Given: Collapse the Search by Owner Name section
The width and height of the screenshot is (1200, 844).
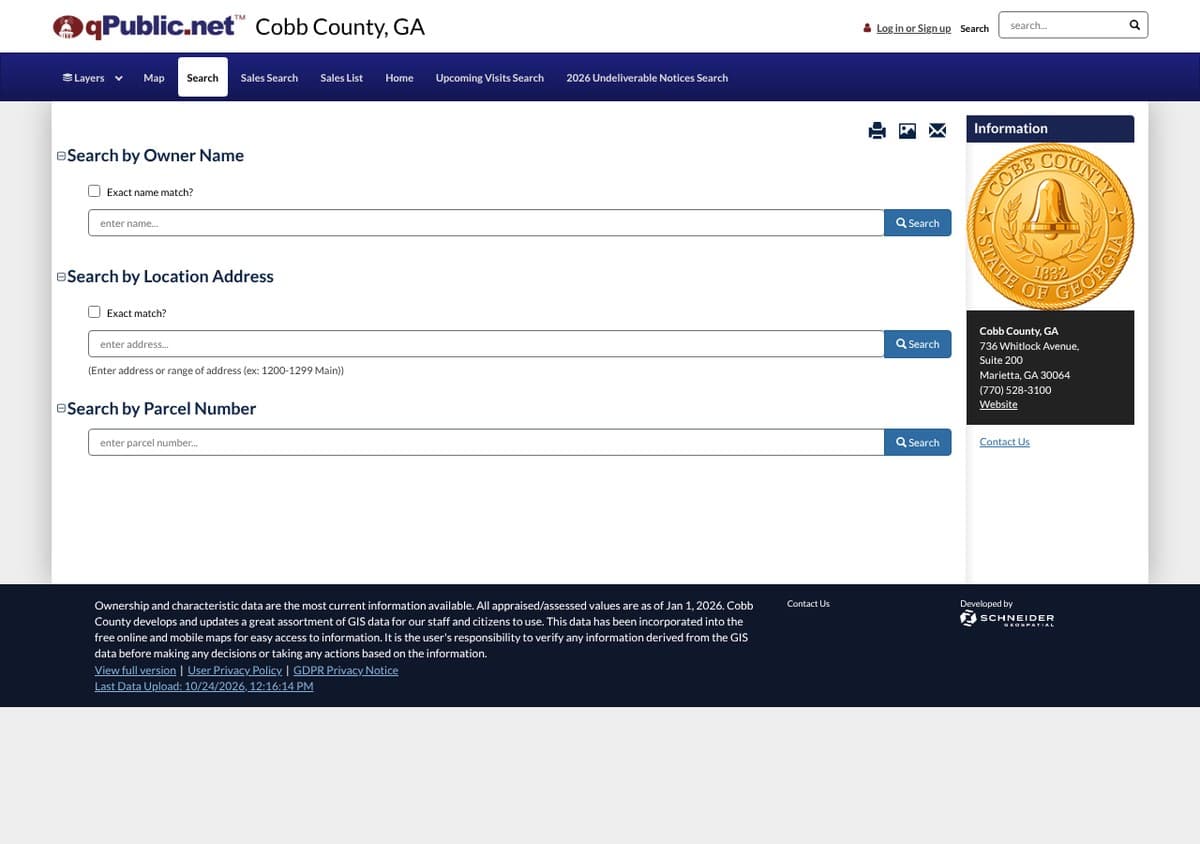Looking at the screenshot, I should pos(61,156).
